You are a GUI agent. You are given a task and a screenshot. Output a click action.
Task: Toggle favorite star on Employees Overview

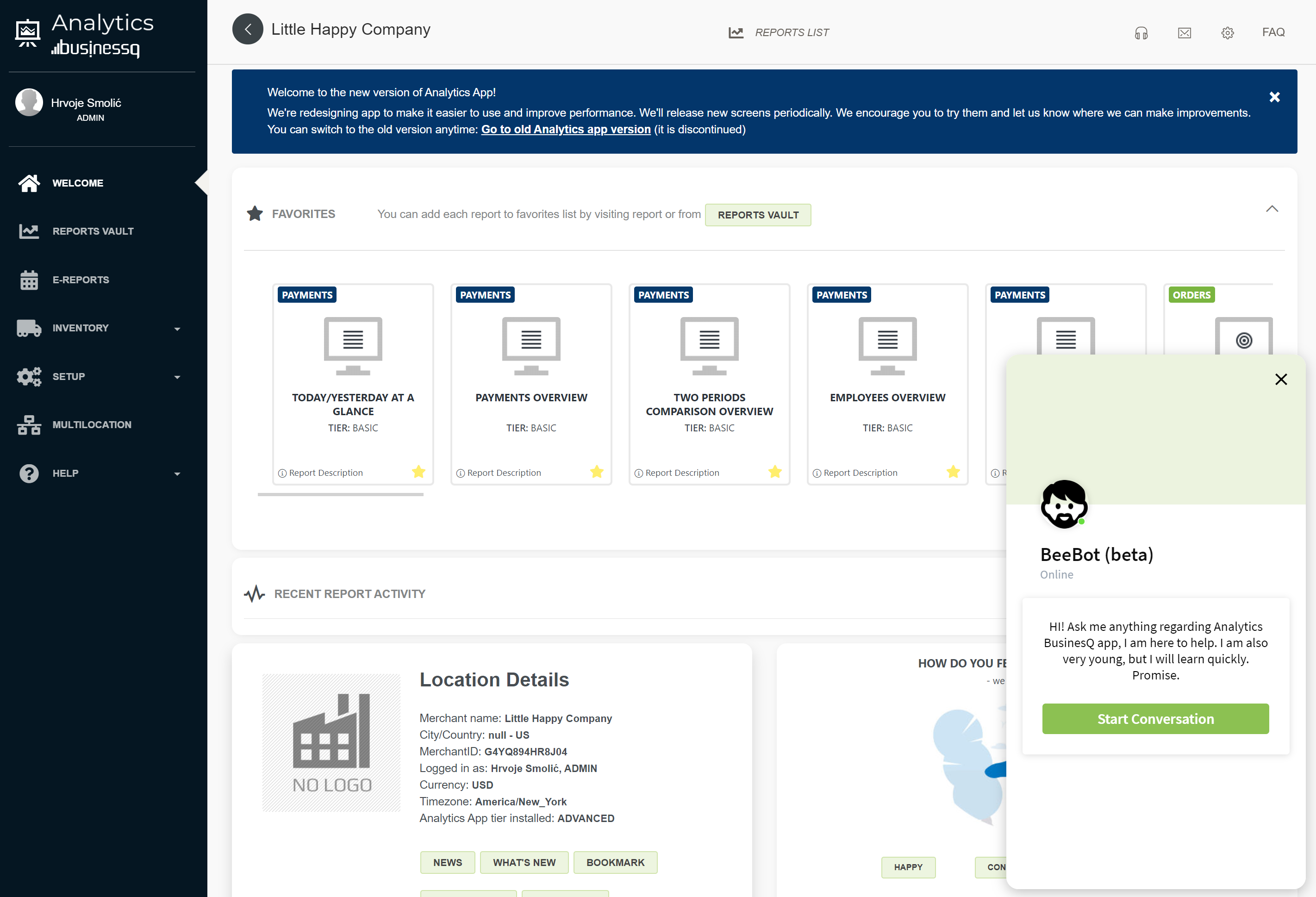click(x=953, y=472)
